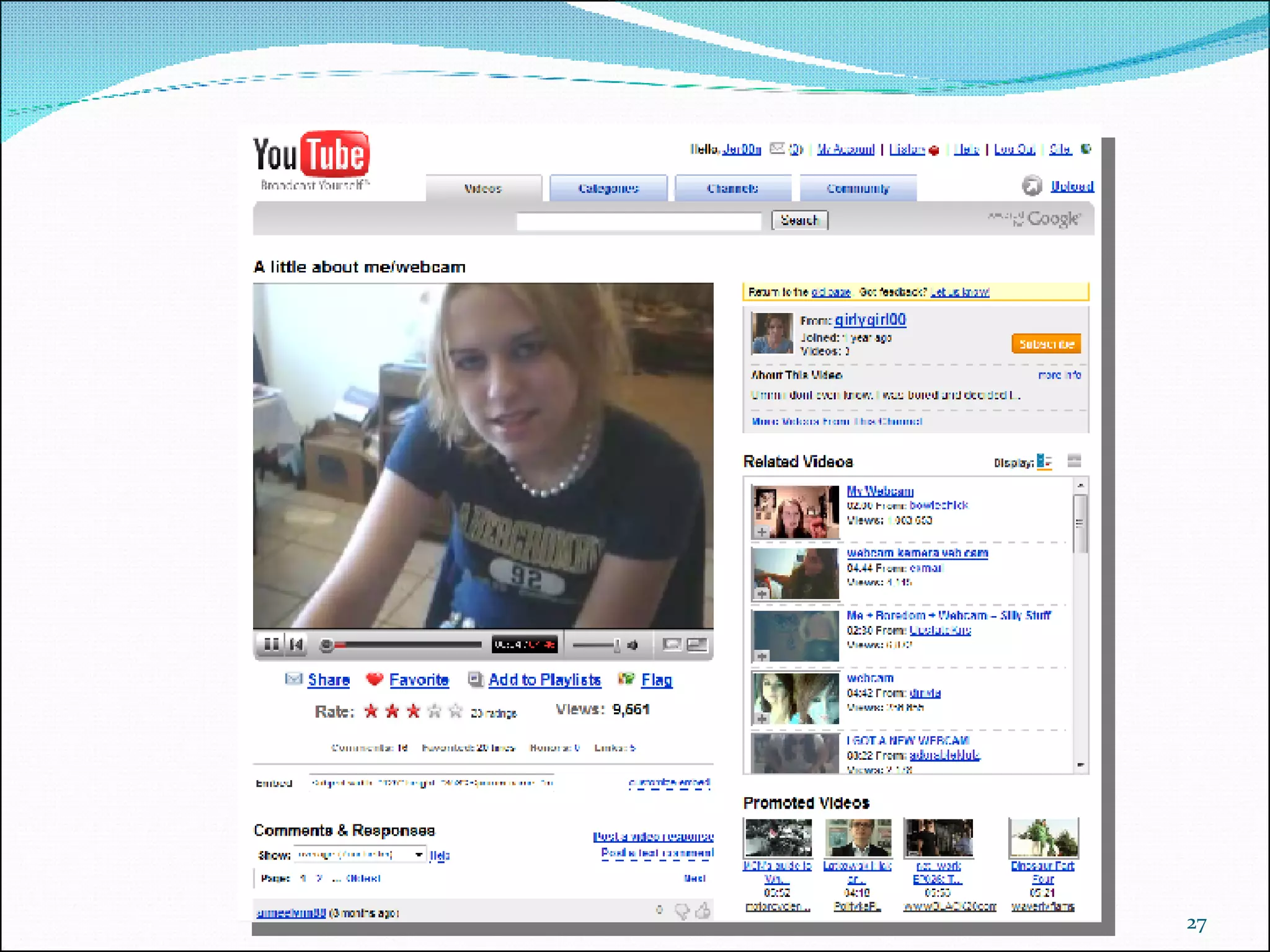Open inbox envelope icon in header
The image size is (1270, 952).
point(776,148)
